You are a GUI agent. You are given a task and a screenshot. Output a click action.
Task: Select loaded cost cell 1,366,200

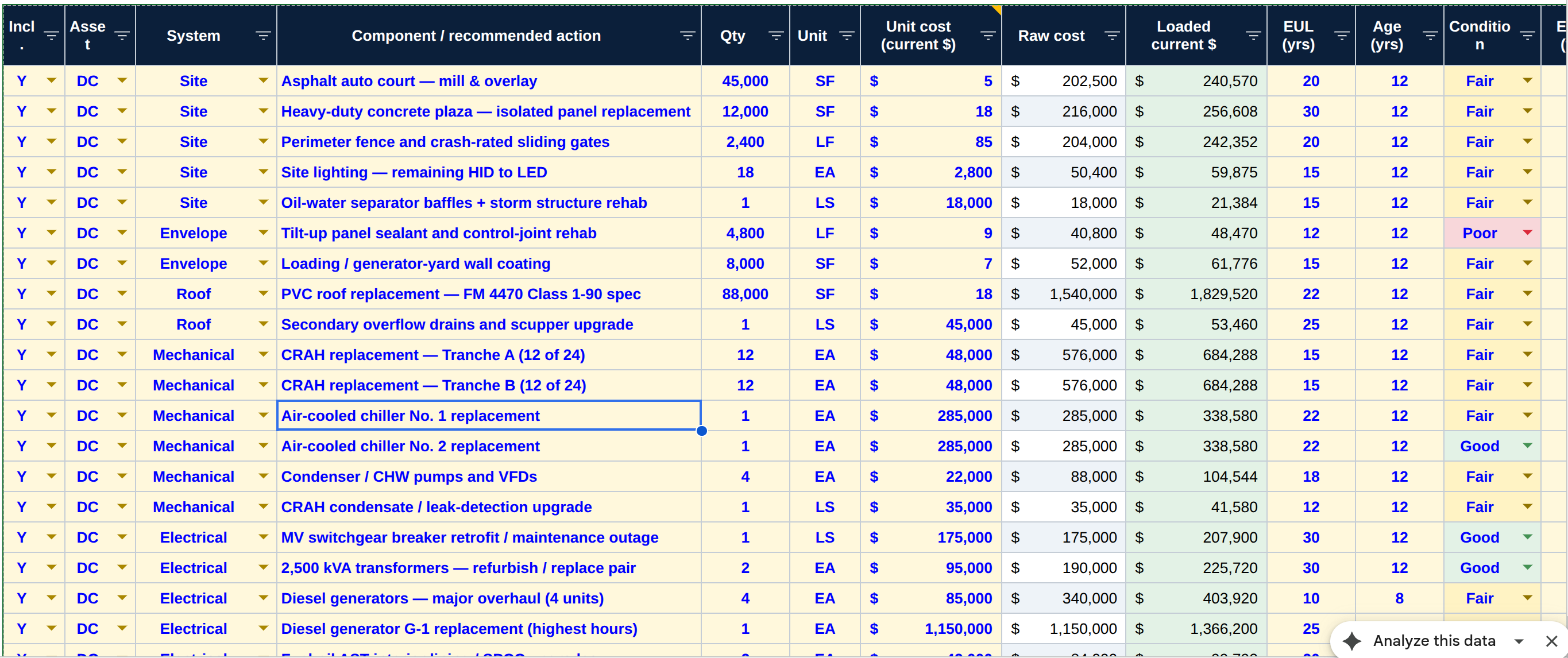point(1196,628)
